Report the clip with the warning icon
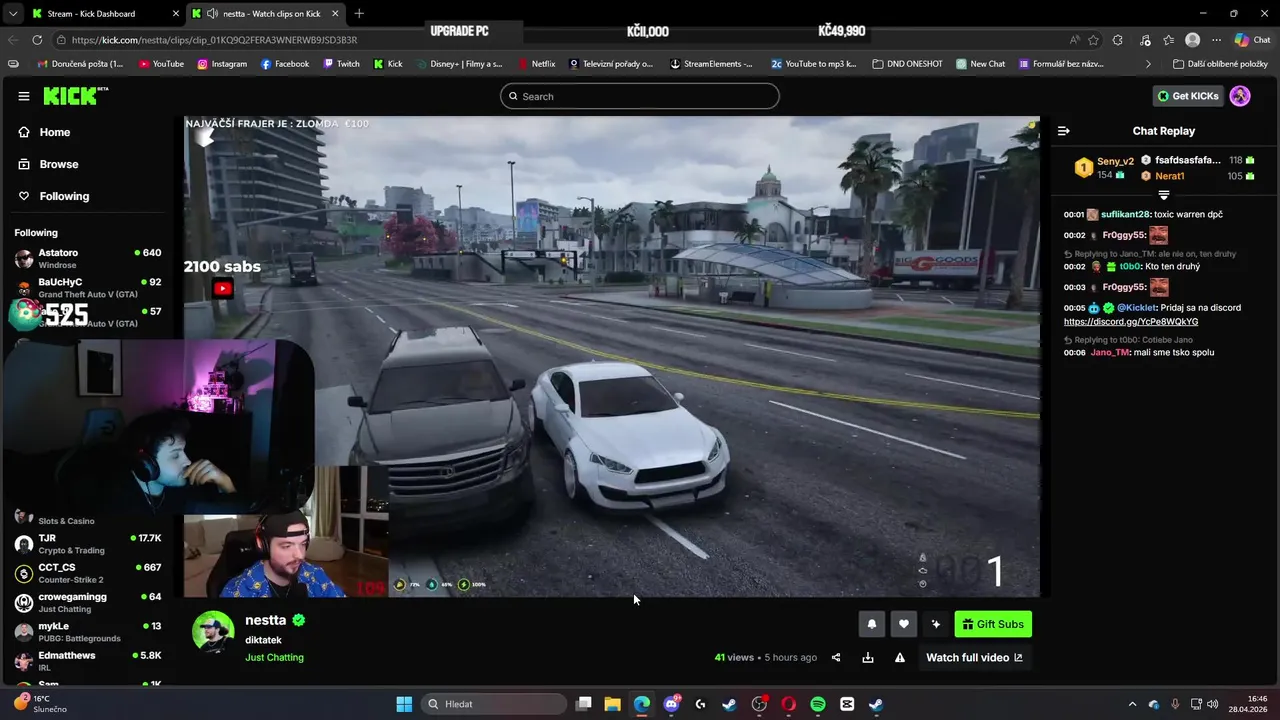 (900, 658)
